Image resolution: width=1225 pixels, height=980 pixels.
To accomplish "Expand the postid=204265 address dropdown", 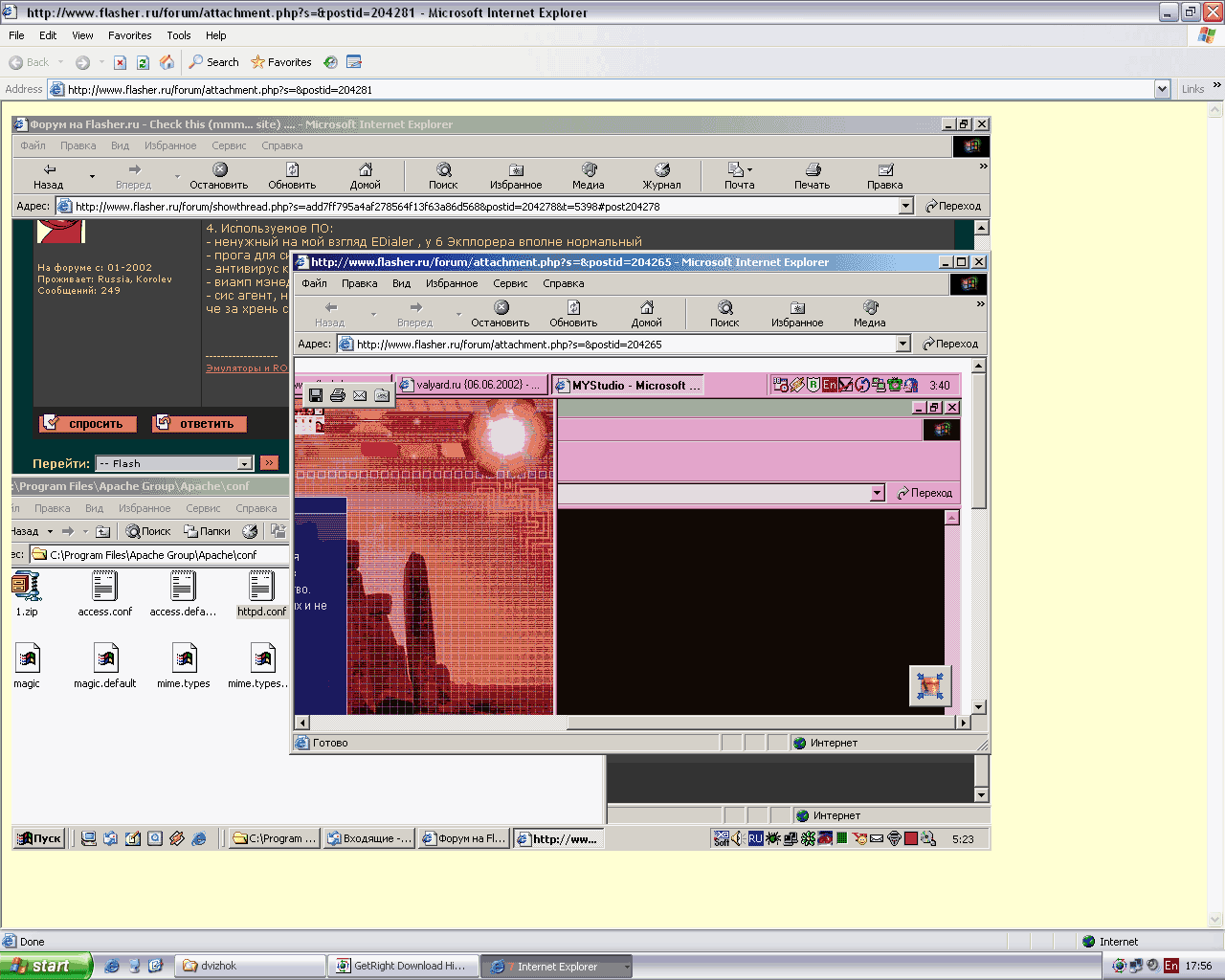I will tap(902, 344).
